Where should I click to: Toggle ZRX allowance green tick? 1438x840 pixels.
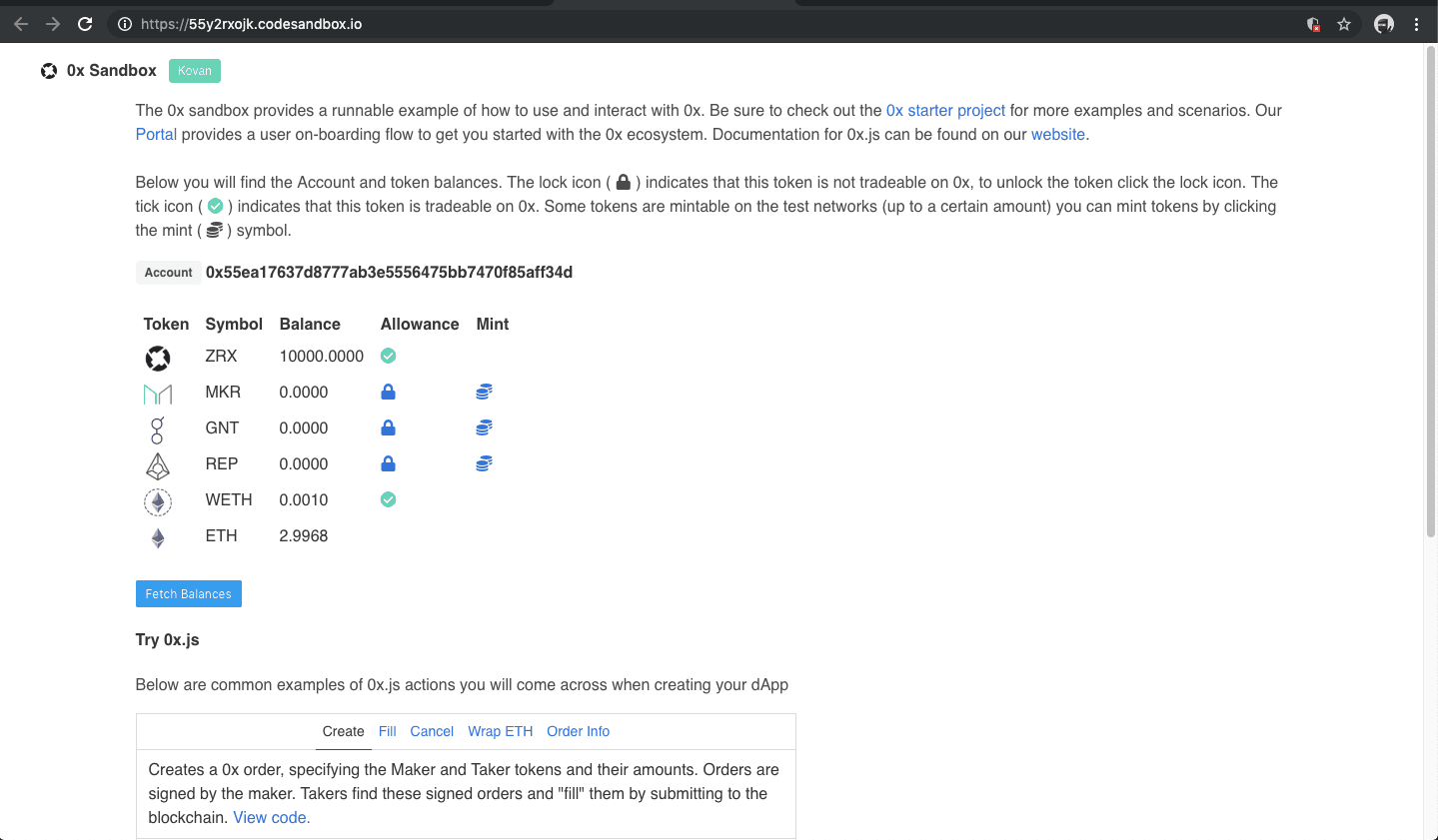coord(389,356)
